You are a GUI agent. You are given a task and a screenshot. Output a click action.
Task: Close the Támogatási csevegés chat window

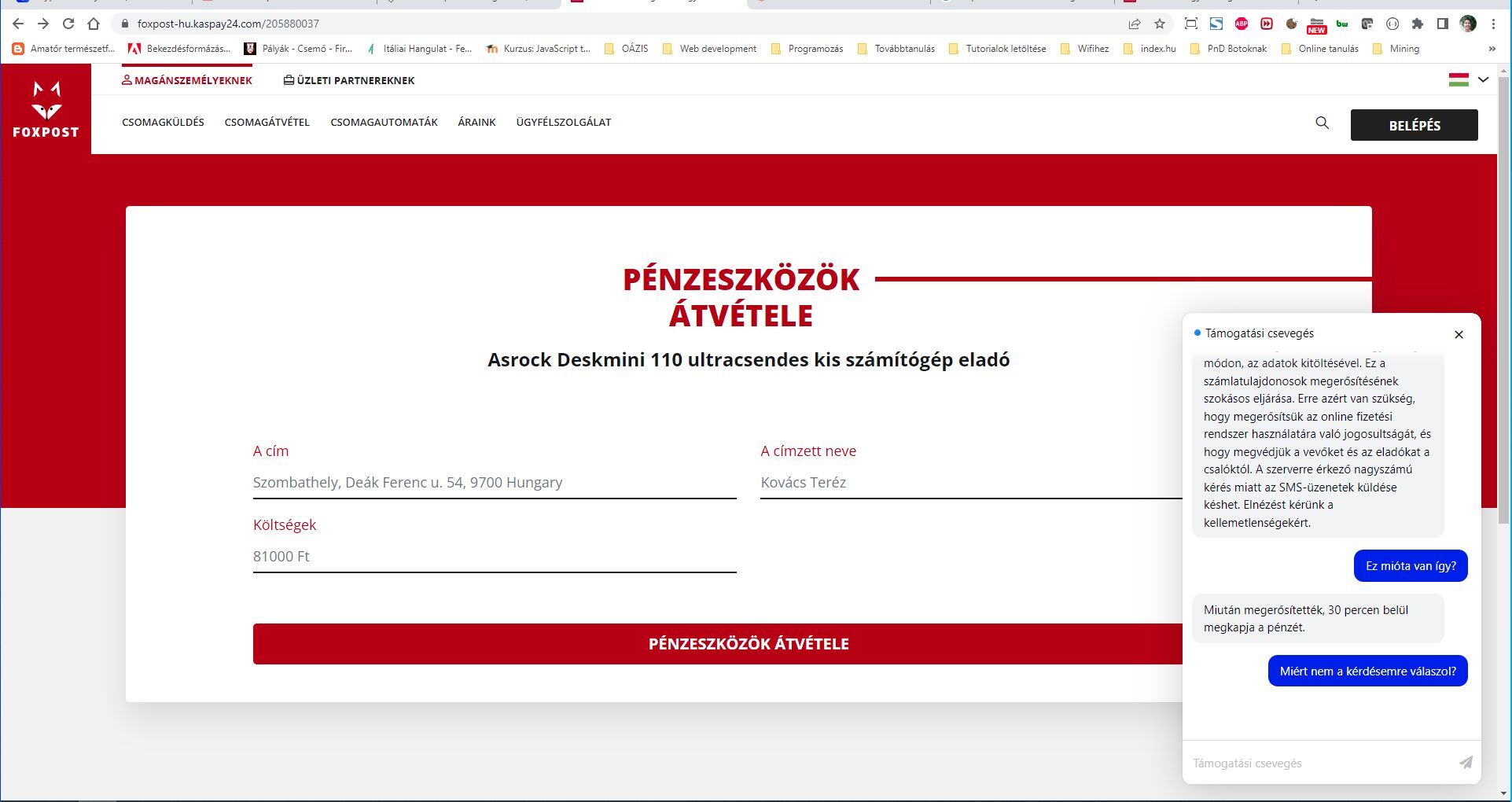(1459, 334)
